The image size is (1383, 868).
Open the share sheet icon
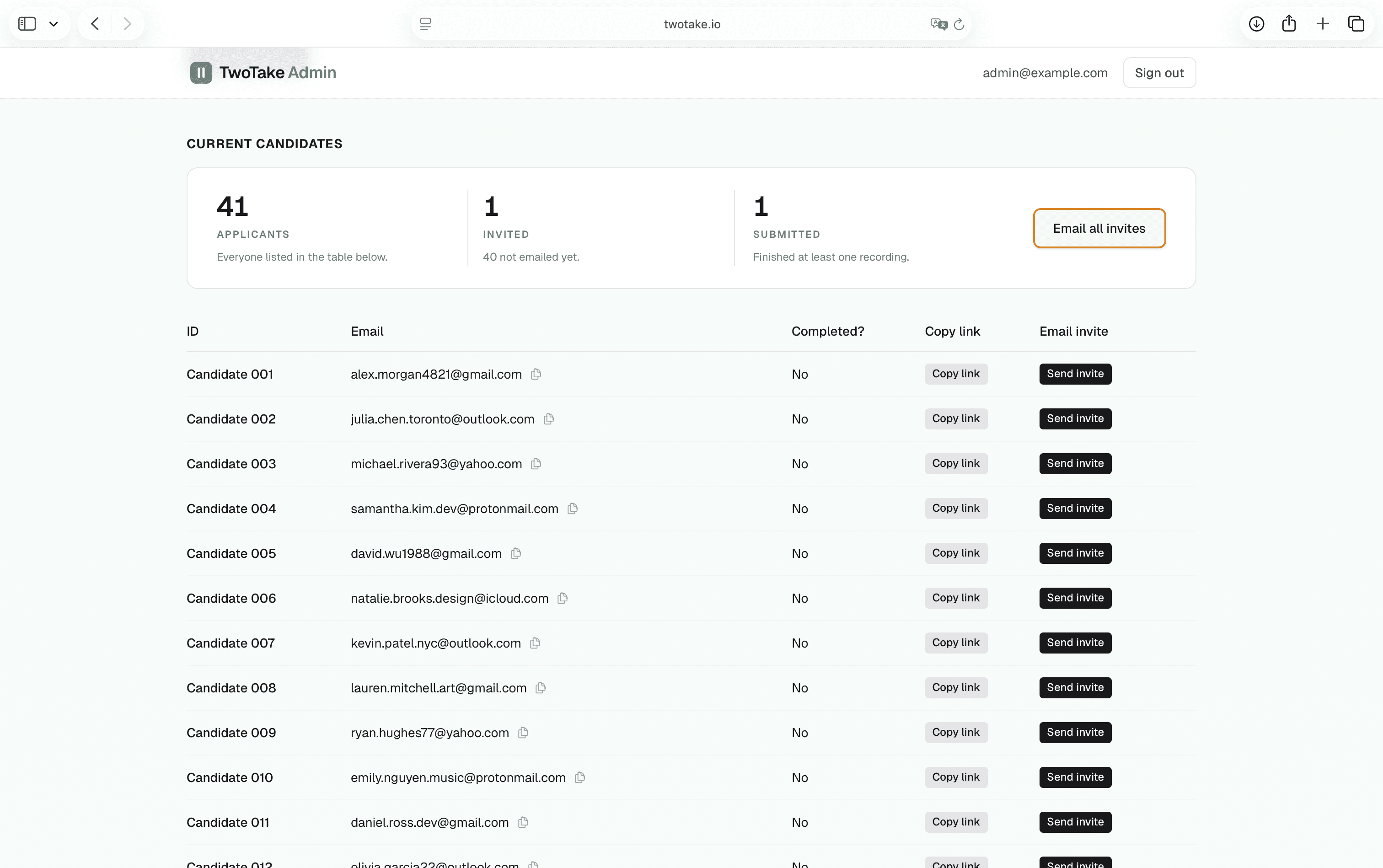tap(1289, 23)
